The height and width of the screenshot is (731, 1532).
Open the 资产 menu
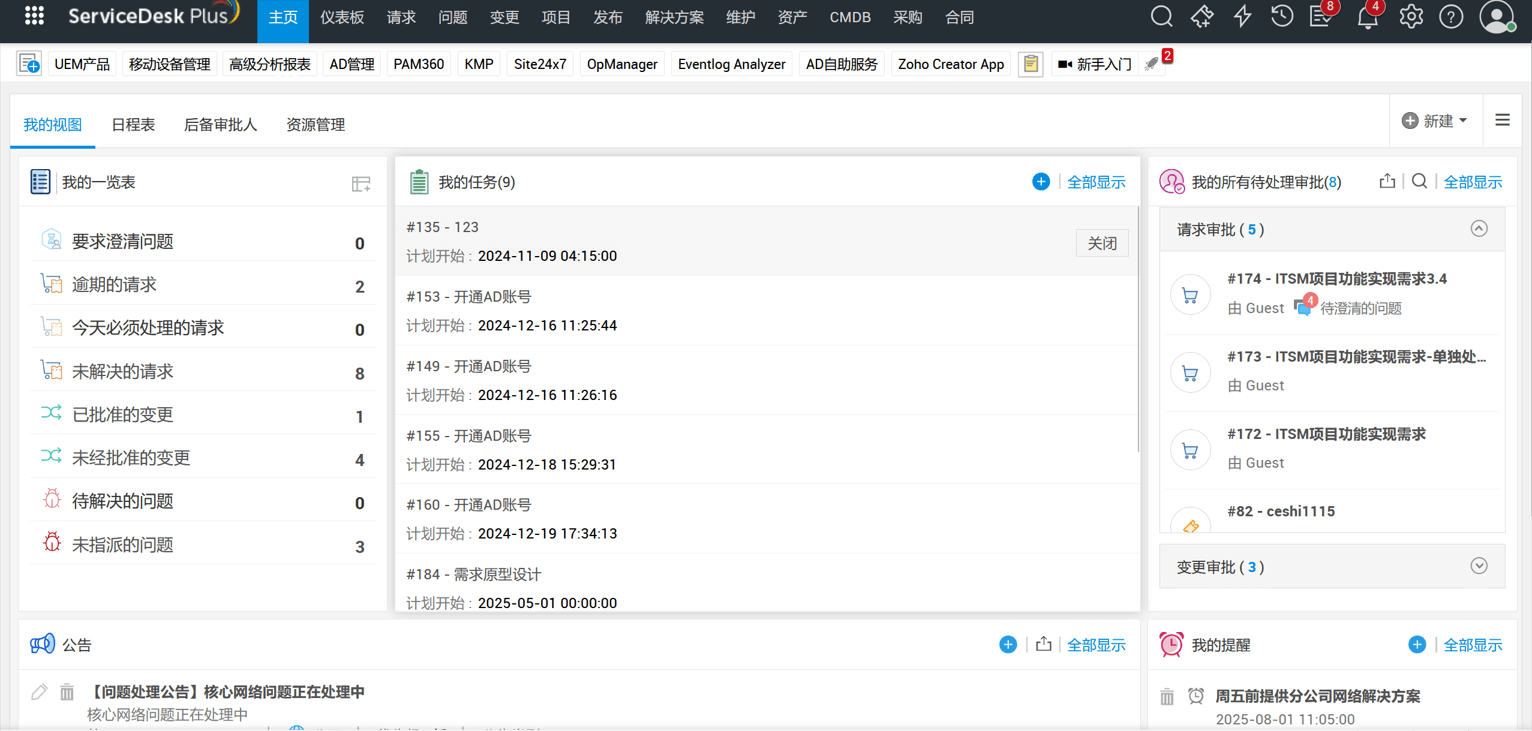(x=792, y=18)
